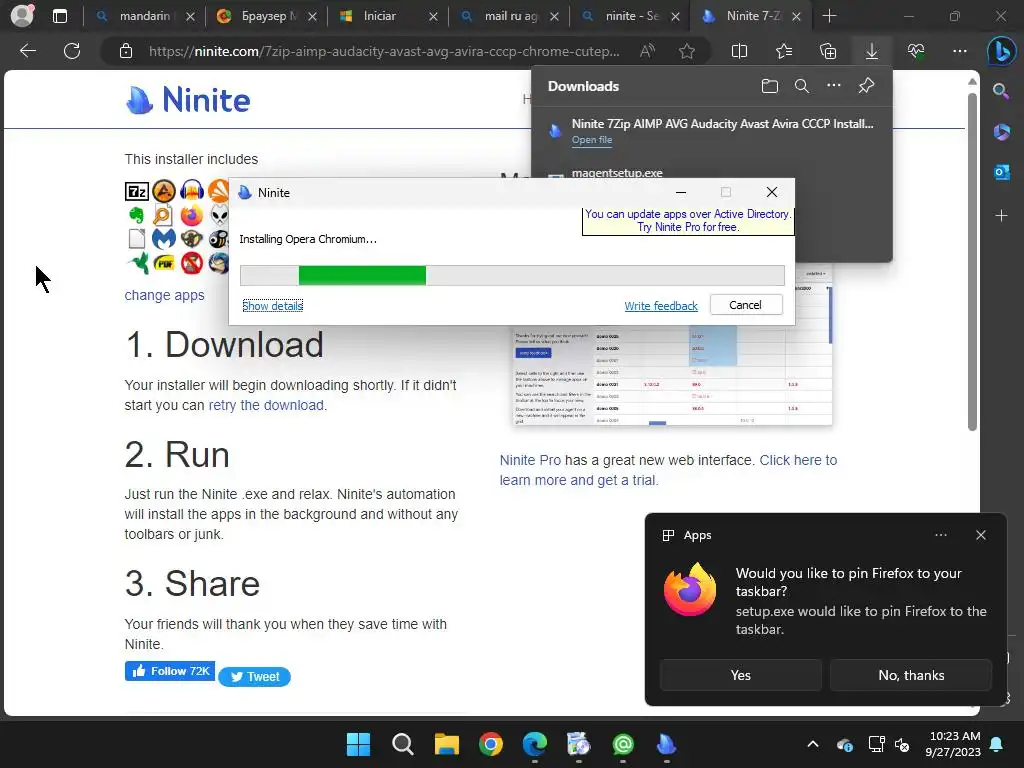
Task: Click Yes to pin Firefox
Action: [x=741, y=675]
